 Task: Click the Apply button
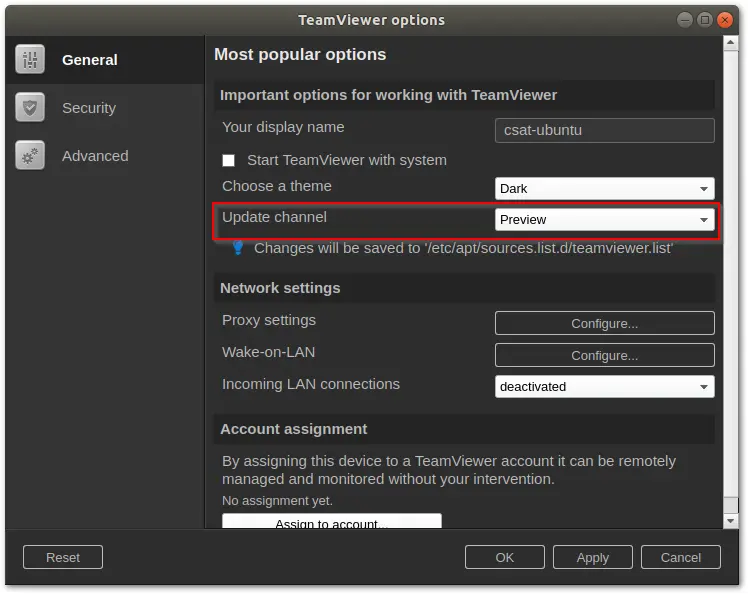(x=592, y=557)
